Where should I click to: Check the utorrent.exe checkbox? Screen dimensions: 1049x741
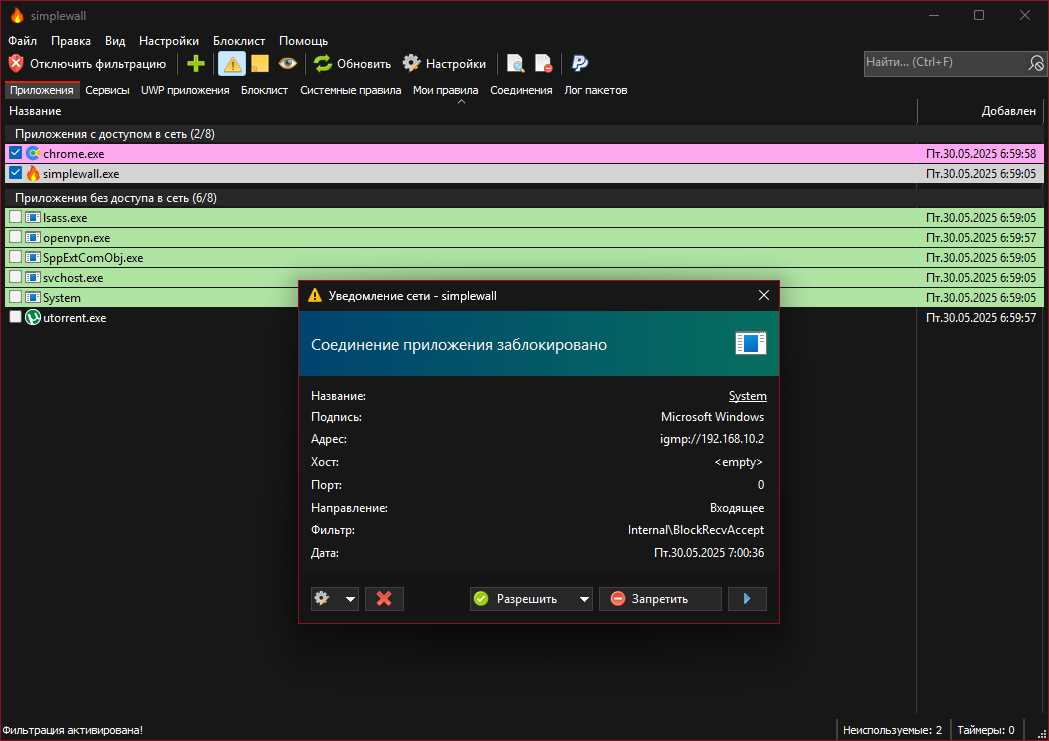point(15,317)
